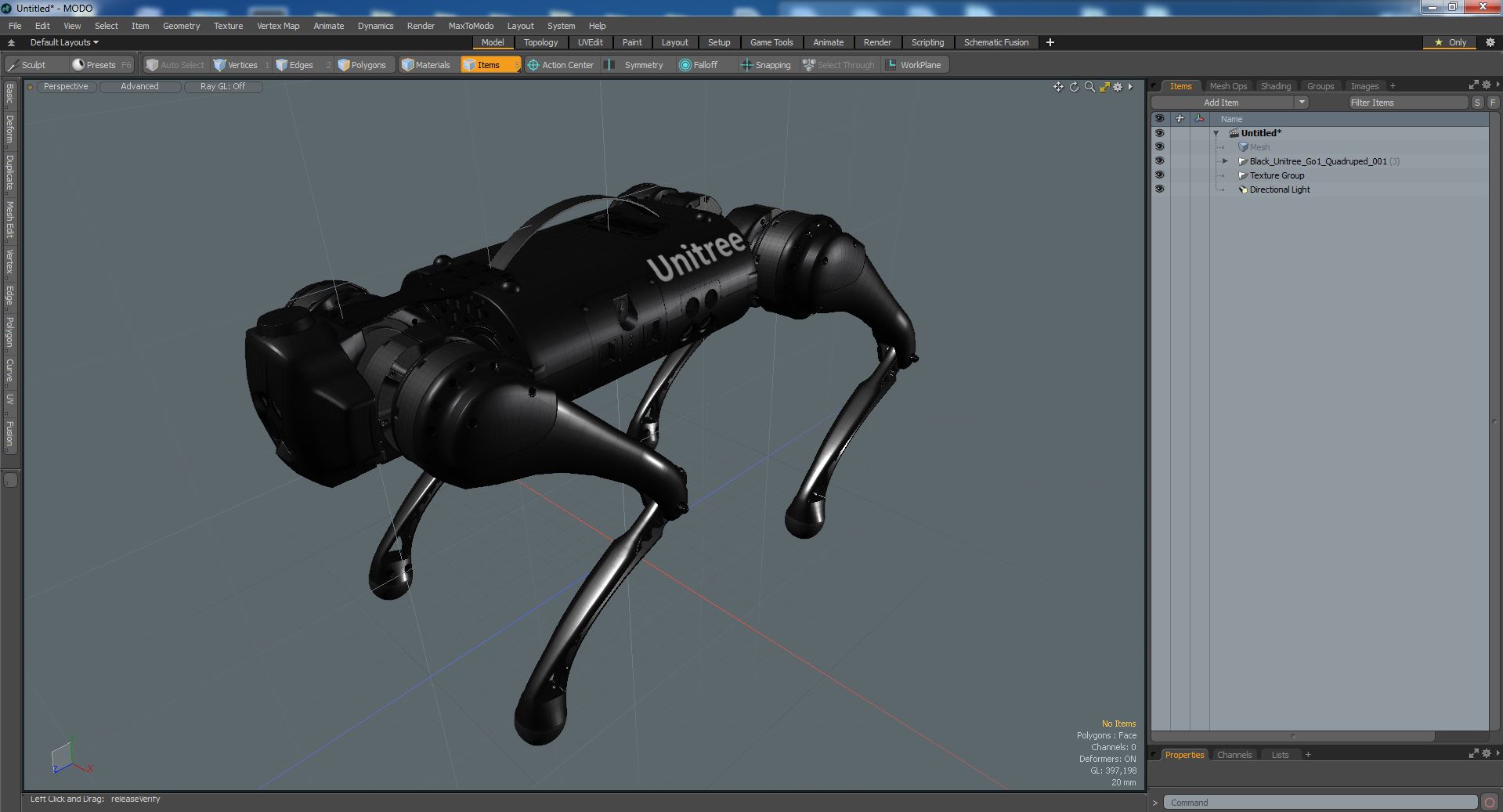Click the Items panel gear icon
Screen dimensions: 1503x812
1486,85
